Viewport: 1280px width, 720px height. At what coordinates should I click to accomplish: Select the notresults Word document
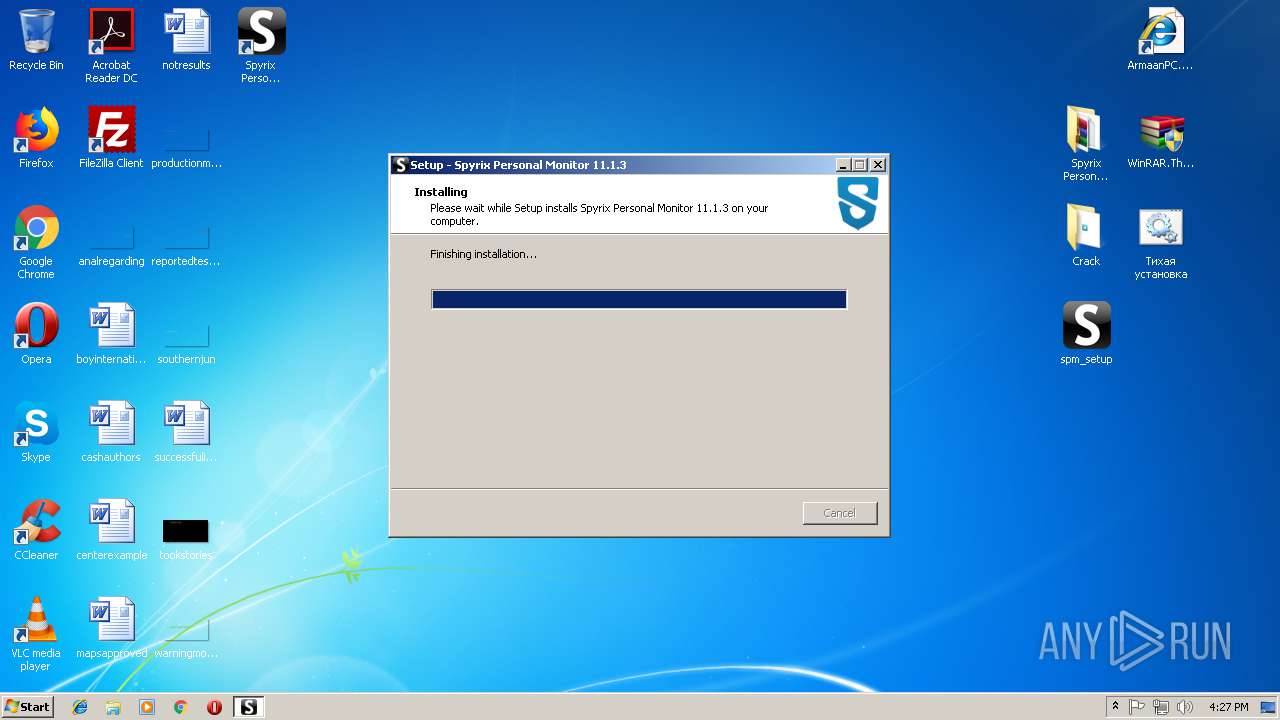click(x=186, y=41)
